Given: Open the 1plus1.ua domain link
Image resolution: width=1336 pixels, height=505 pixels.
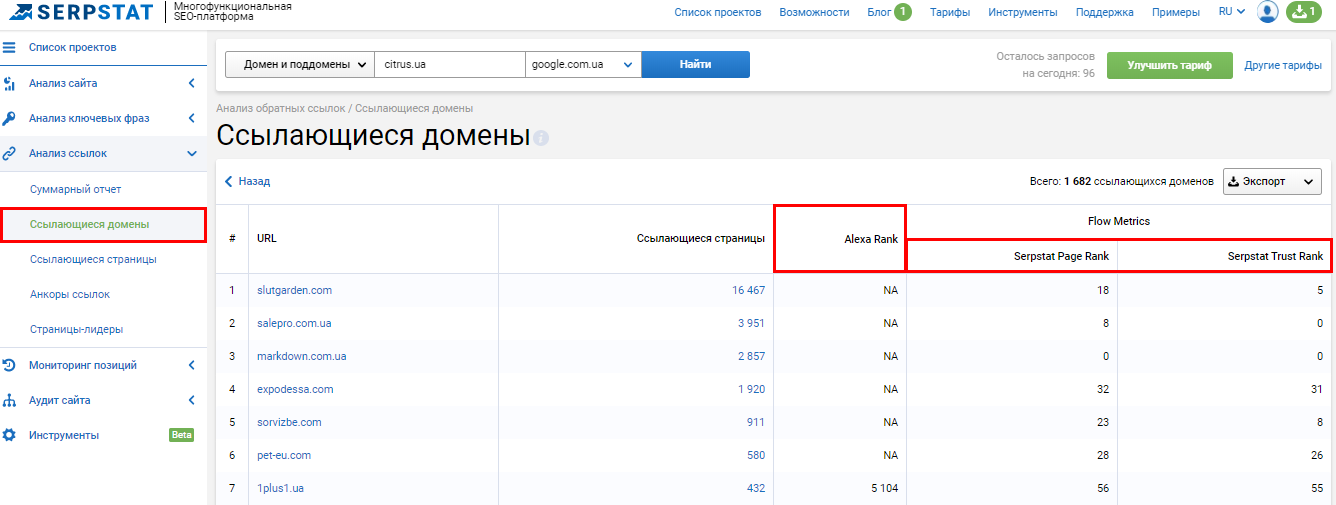Looking at the screenshot, I should tap(280, 488).
